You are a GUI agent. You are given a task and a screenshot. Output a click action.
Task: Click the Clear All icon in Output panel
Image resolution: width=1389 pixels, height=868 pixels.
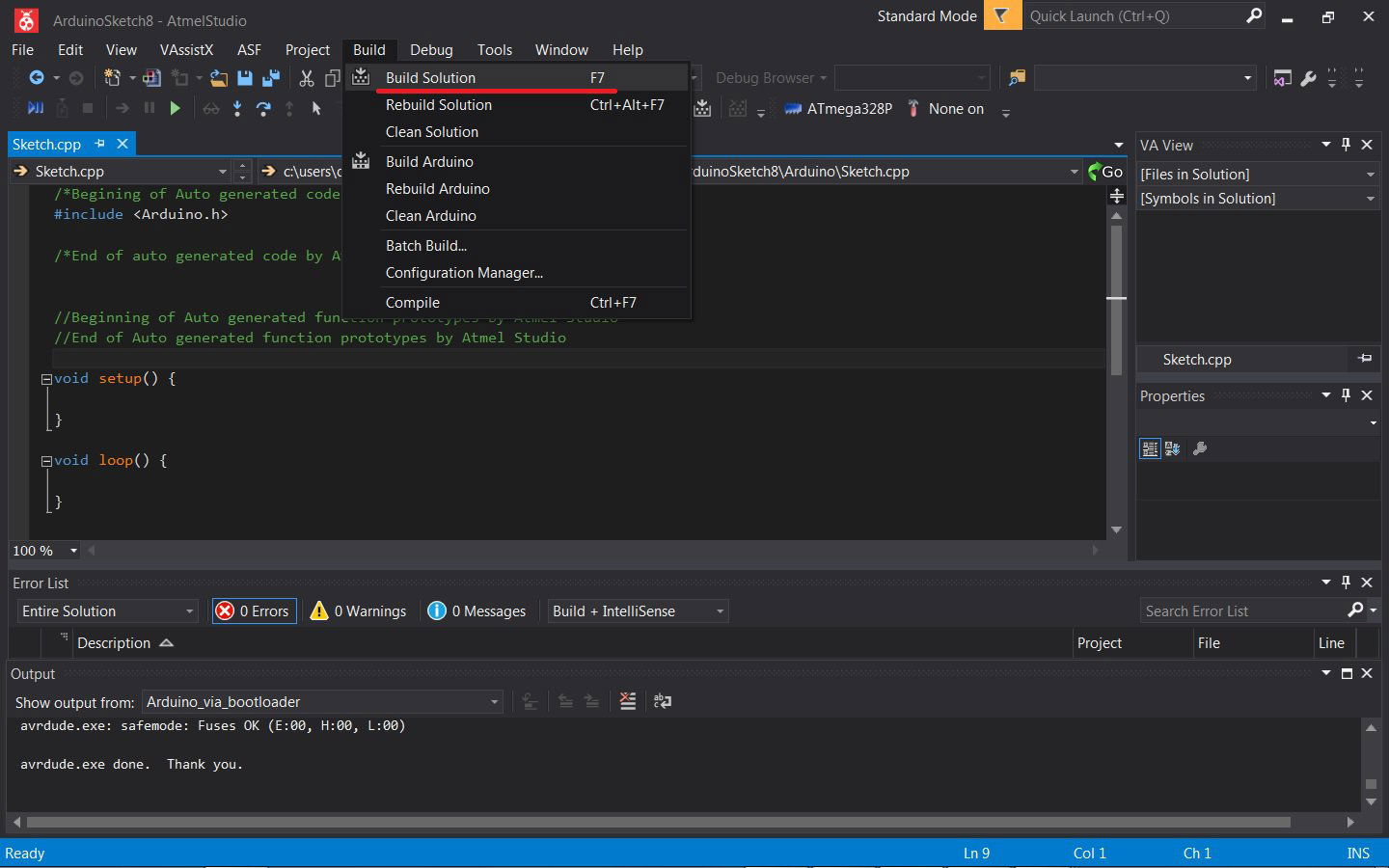[628, 701]
